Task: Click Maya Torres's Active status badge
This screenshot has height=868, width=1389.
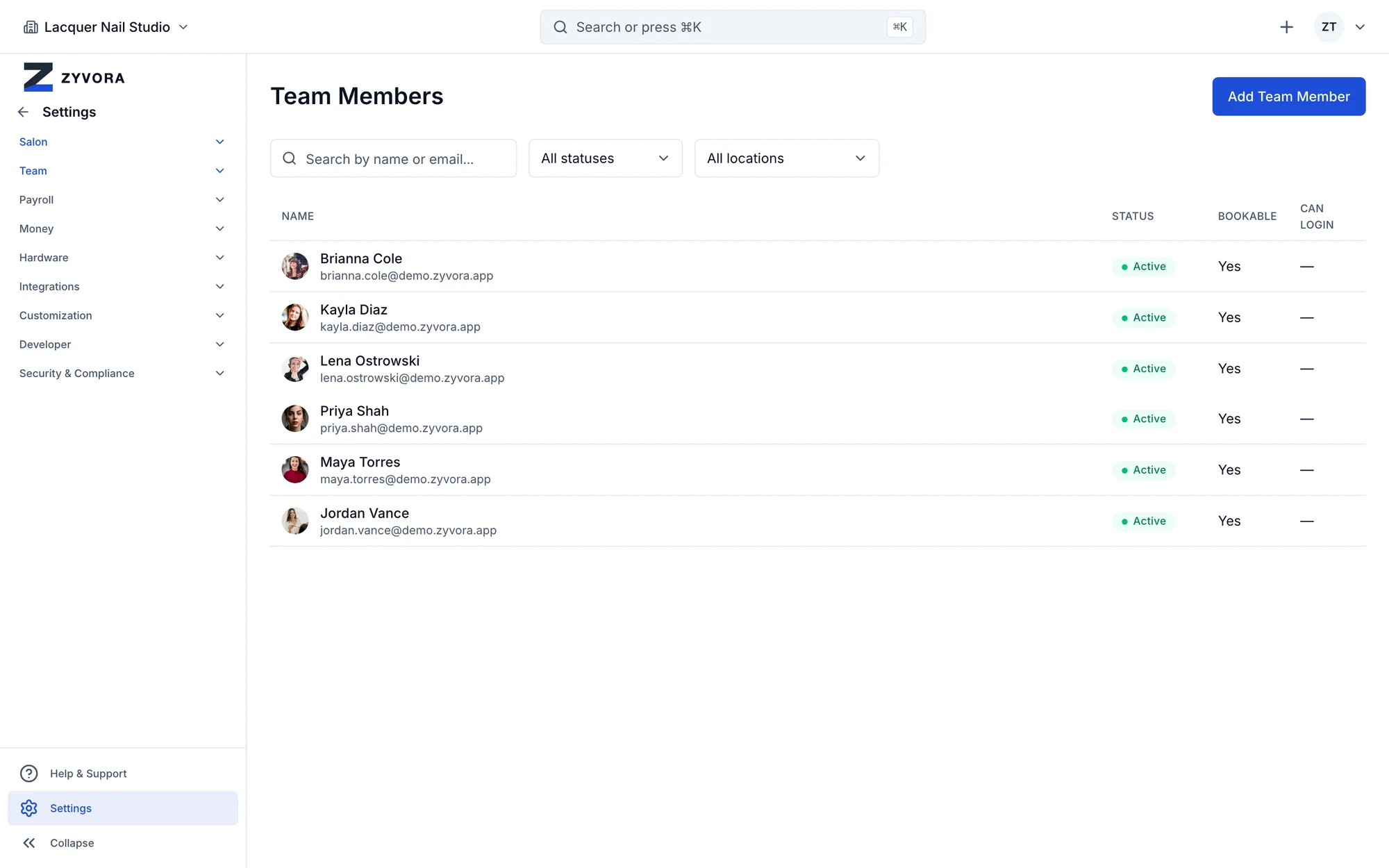Action: [1143, 470]
